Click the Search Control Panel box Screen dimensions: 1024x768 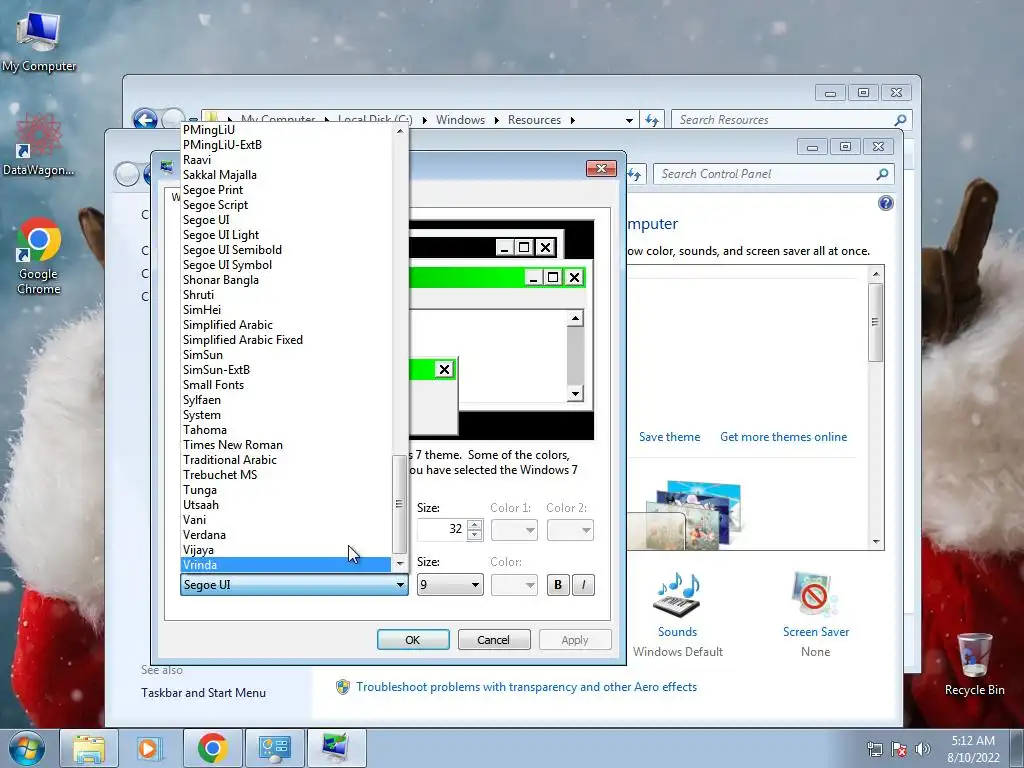coord(765,174)
